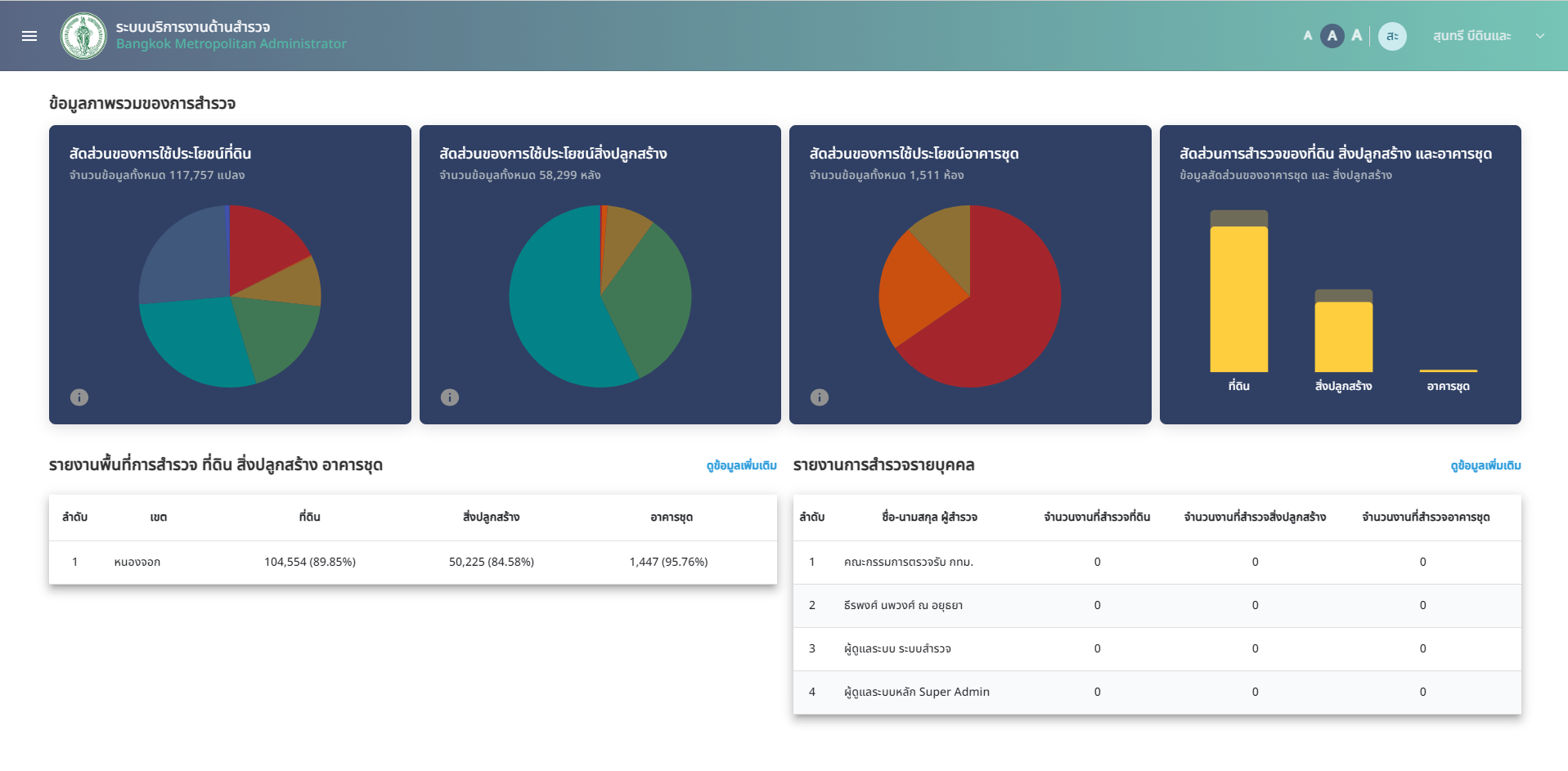
Task: Select the medium font size A
Action: [x=1332, y=36]
